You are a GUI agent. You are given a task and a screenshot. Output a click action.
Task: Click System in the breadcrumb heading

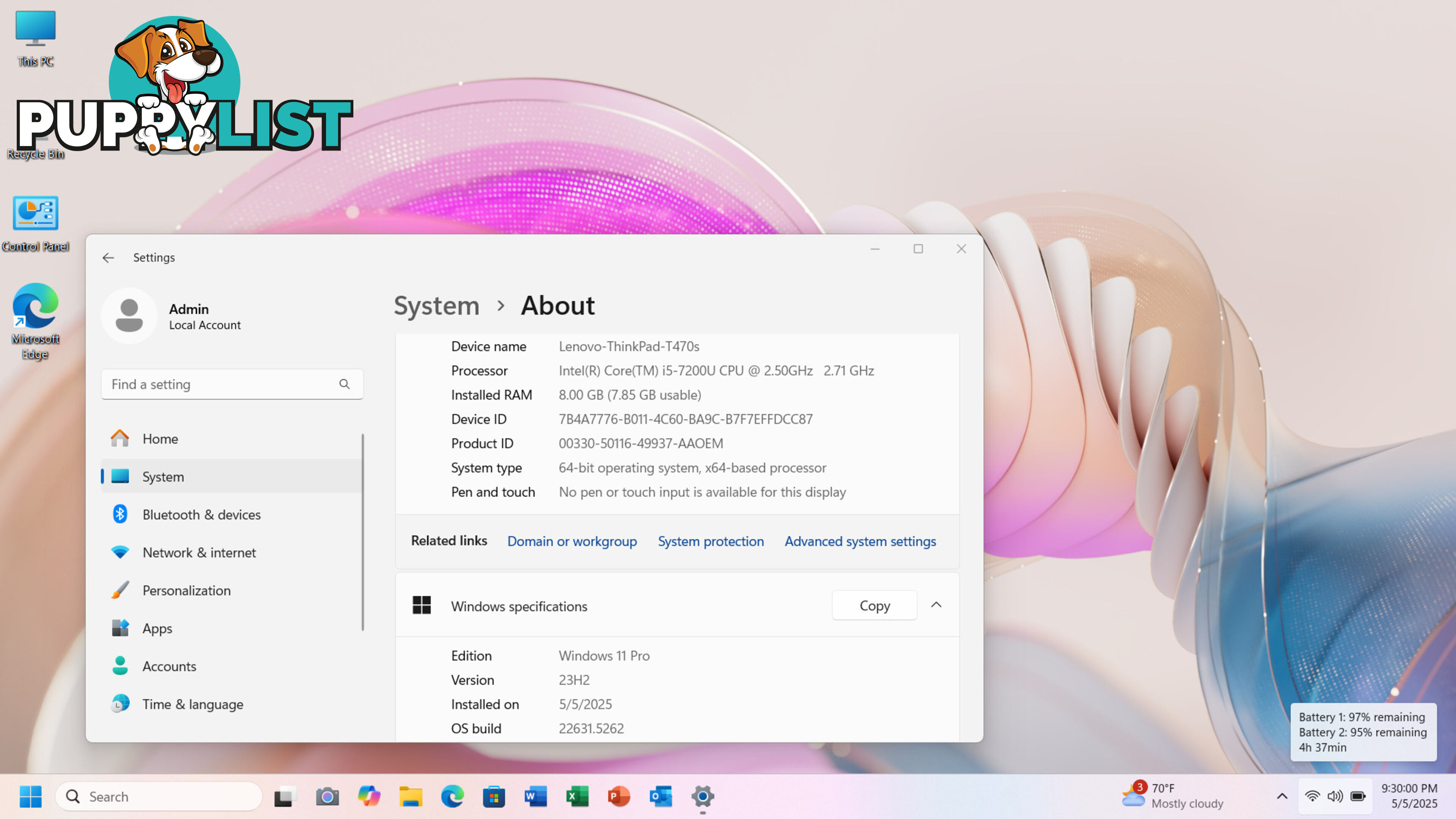[x=436, y=306]
